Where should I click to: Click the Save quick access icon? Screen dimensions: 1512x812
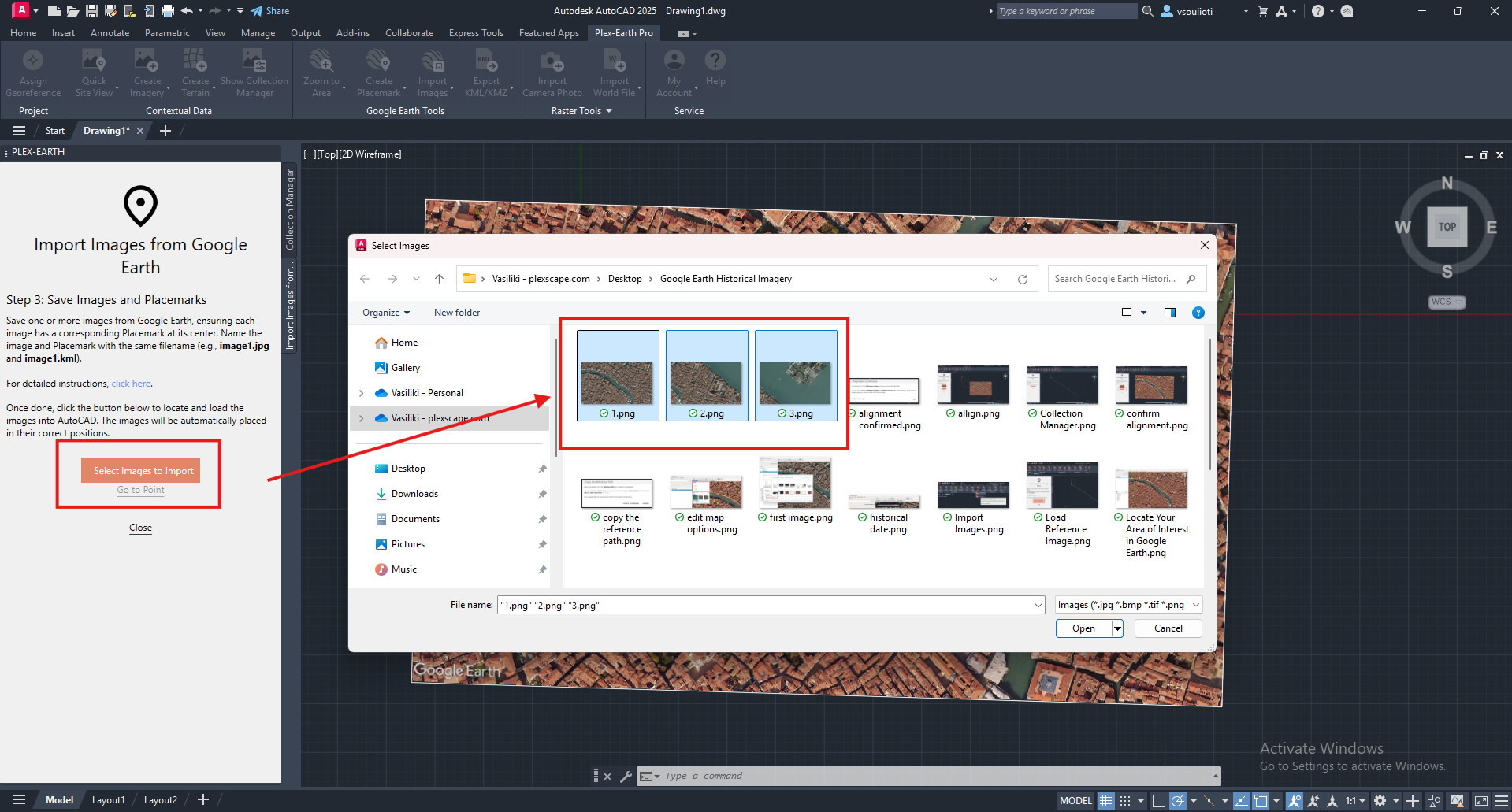(x=92, y=11)
